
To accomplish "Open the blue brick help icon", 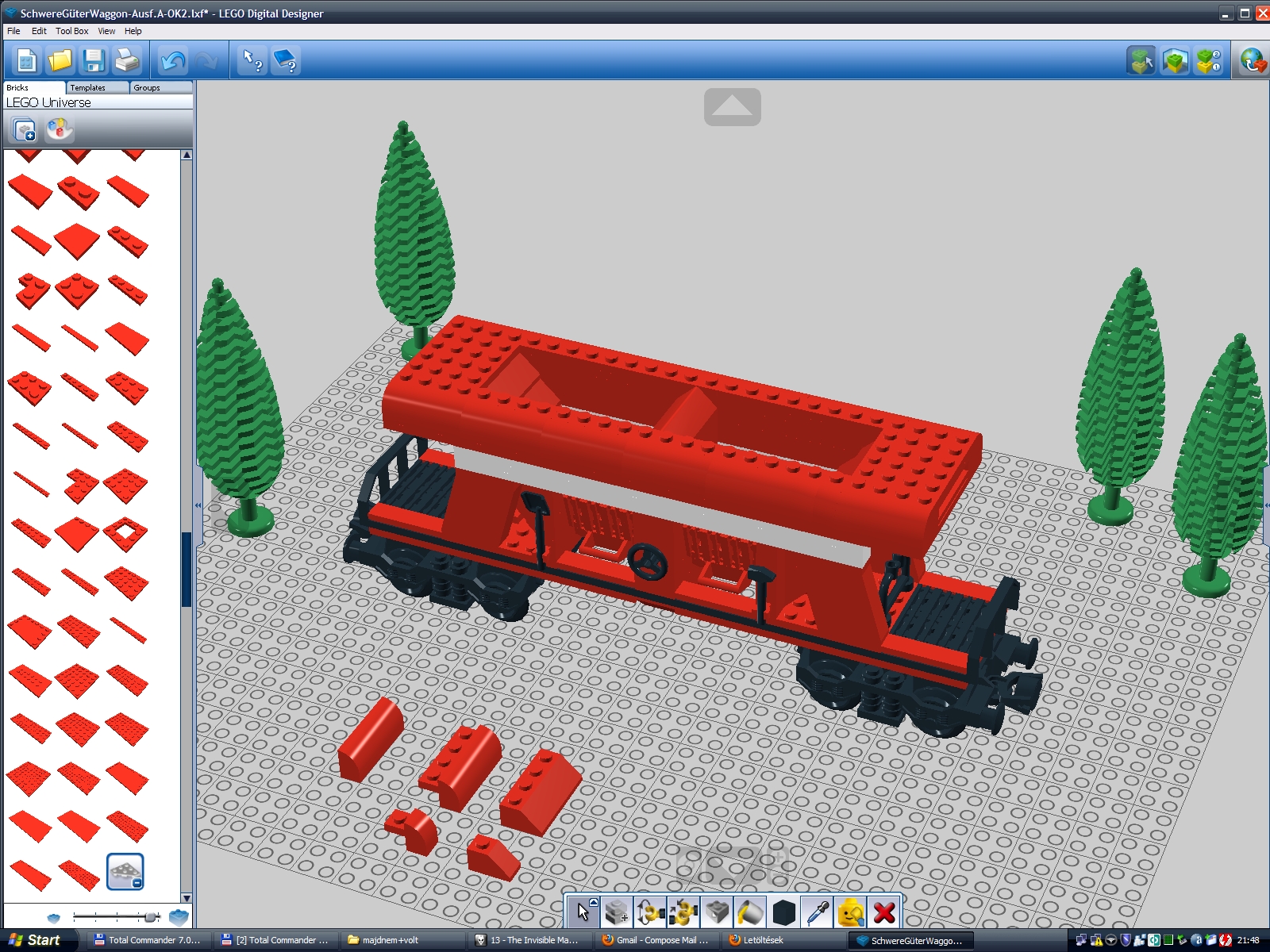I will click(286, 60).
